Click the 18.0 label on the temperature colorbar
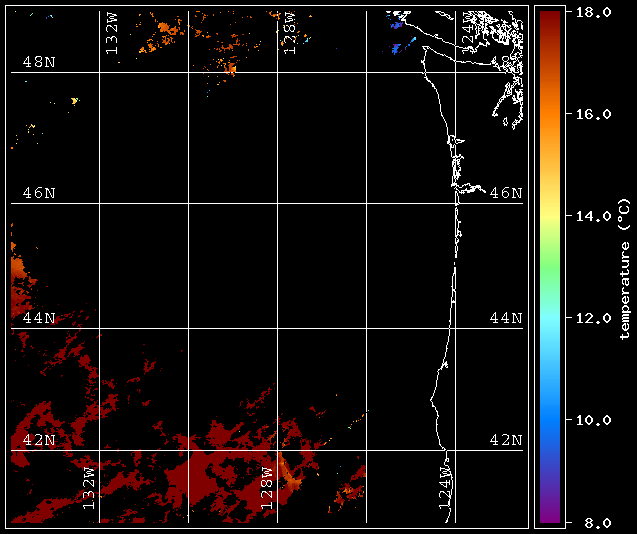The height and width of the screenshot is (534, 637). (x=590, y=12)
